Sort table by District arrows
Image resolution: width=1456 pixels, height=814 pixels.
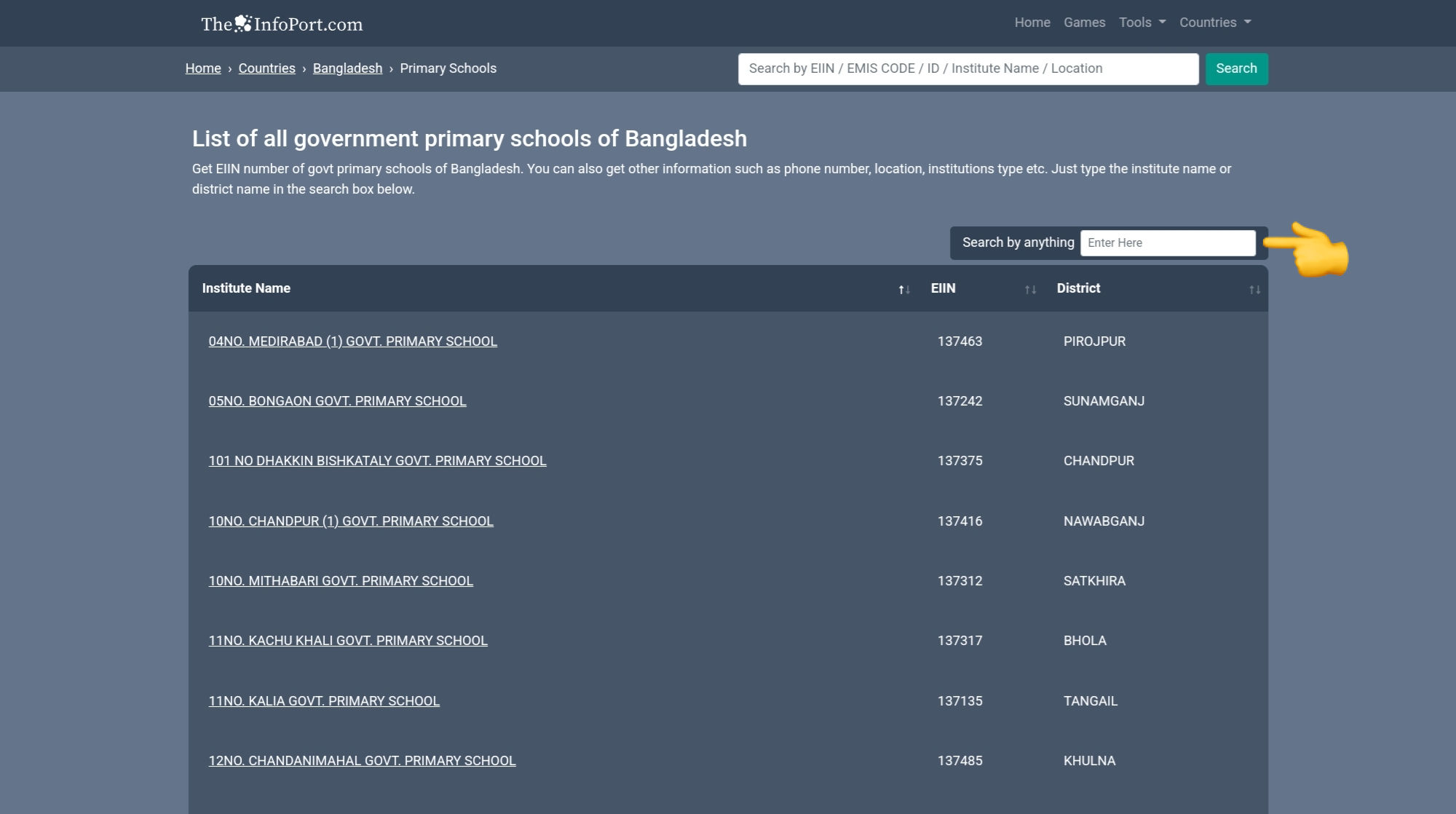(1254, 290)
